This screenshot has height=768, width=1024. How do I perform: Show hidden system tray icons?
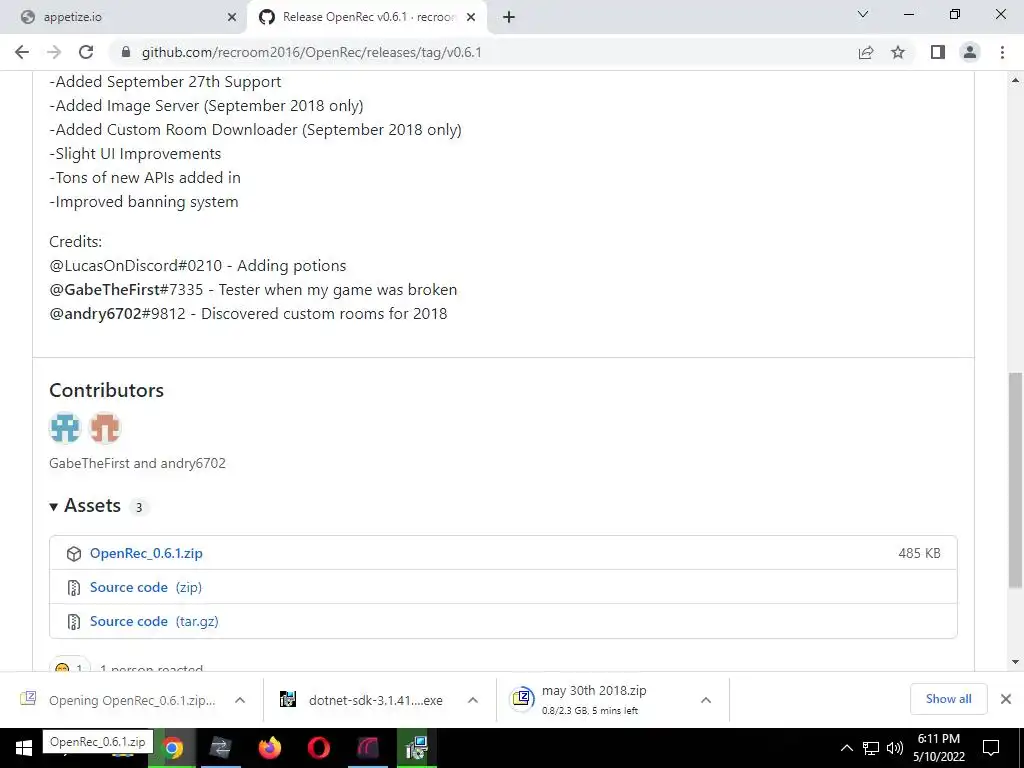click(x=846, y=748)
